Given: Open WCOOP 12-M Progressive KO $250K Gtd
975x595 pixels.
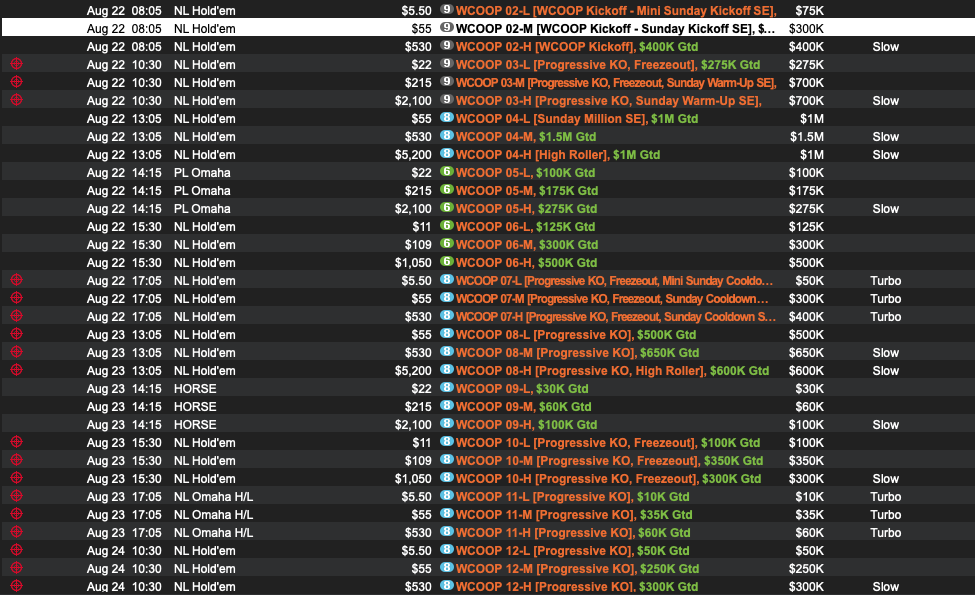Looking at the screenshot, I should (x=578, y=570).
